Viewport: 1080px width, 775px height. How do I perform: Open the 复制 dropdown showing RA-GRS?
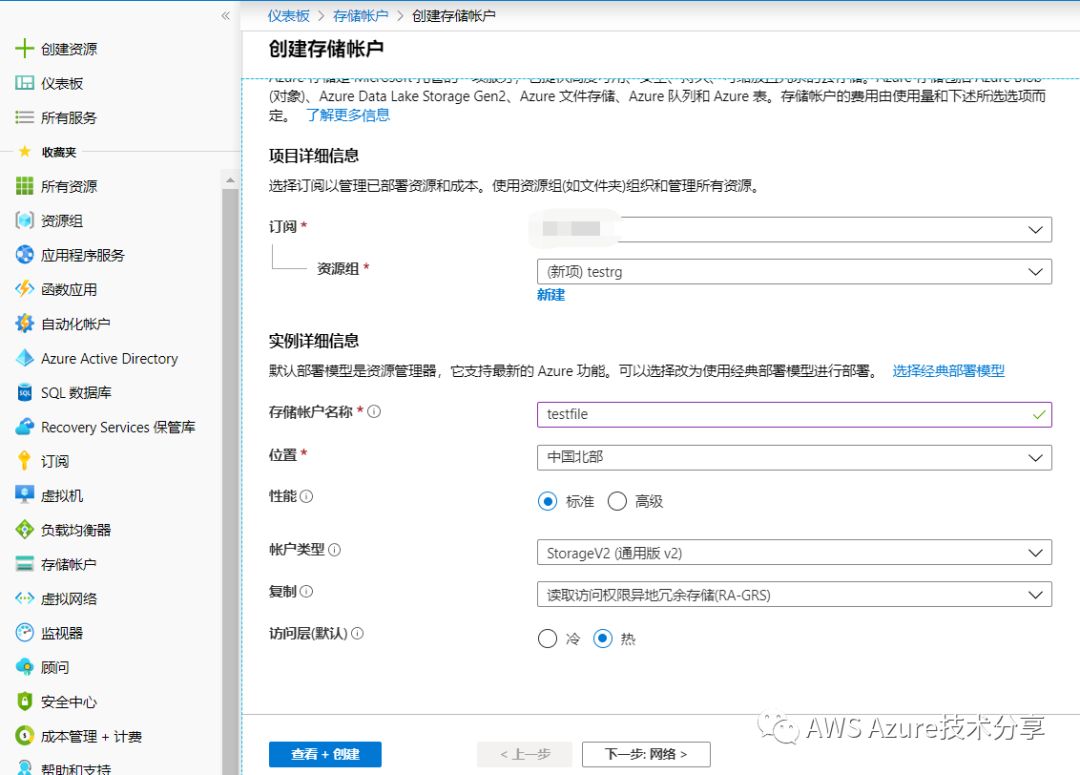coord(794,595)
